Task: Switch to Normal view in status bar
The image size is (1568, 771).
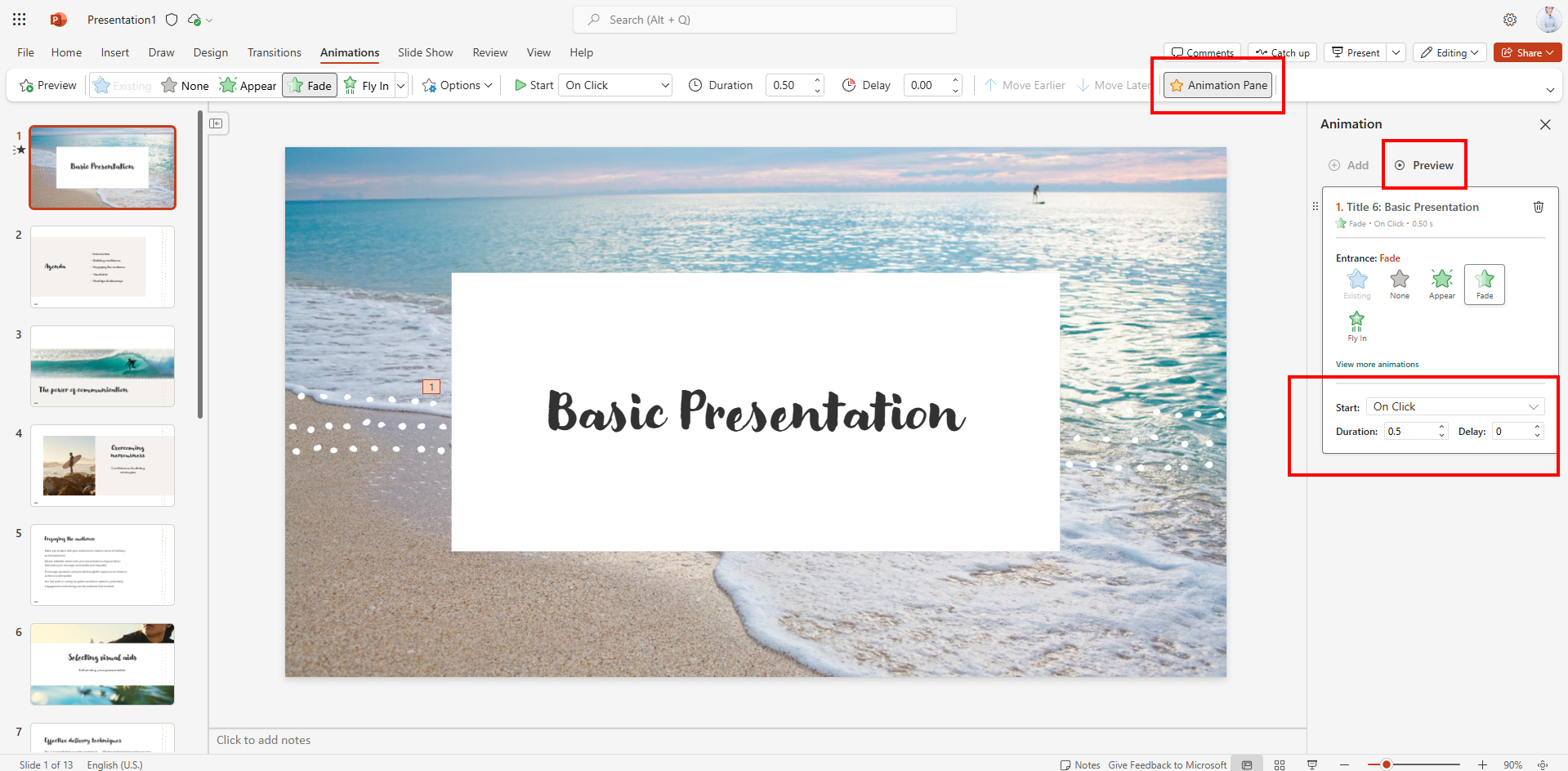Action: (x=1247, y=764)
